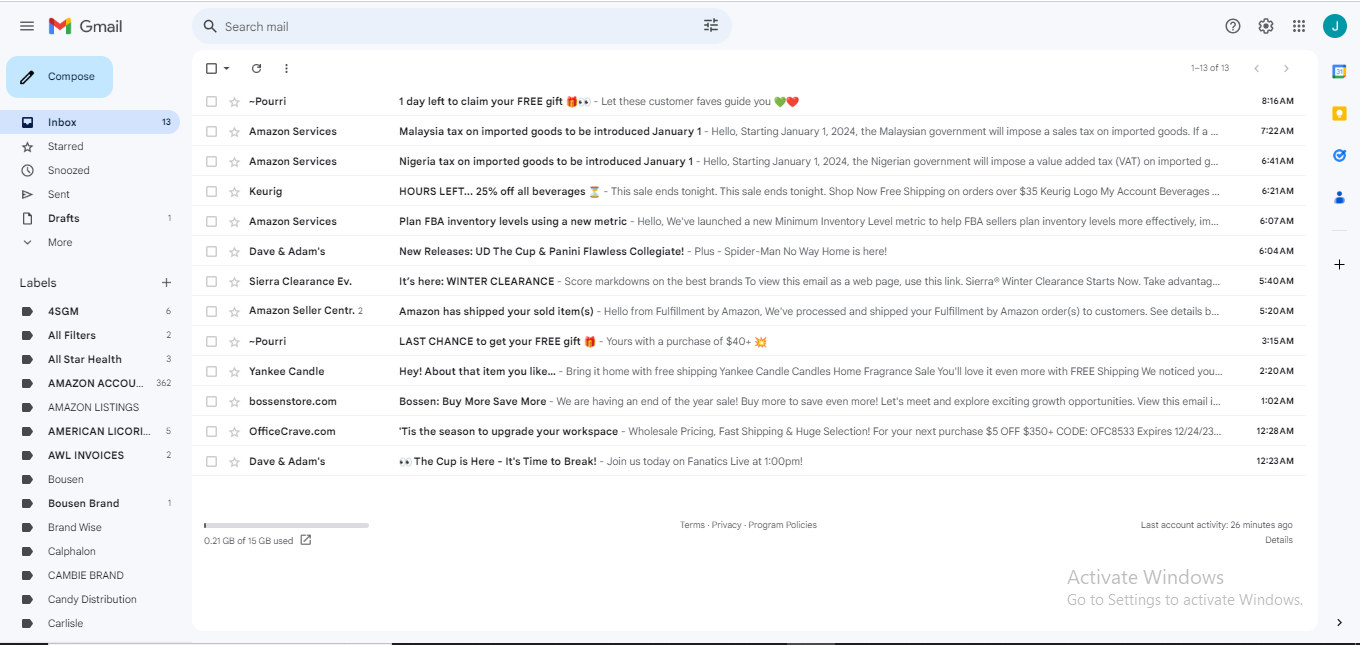The height and width of the screenshot is (645, 1360).
Task: Open Amazon has shipped your sold item email
Action: click(x=749, y=311)
